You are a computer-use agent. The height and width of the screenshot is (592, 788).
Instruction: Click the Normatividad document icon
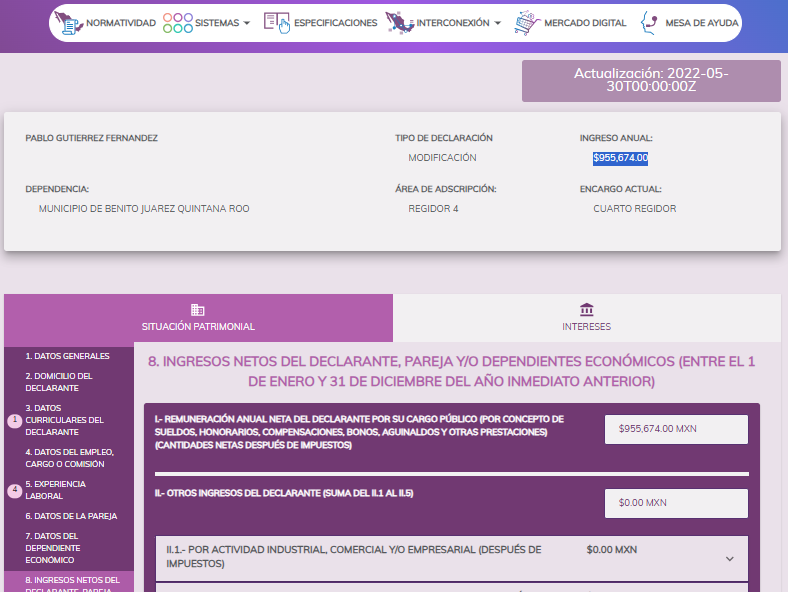pos(69,22)
